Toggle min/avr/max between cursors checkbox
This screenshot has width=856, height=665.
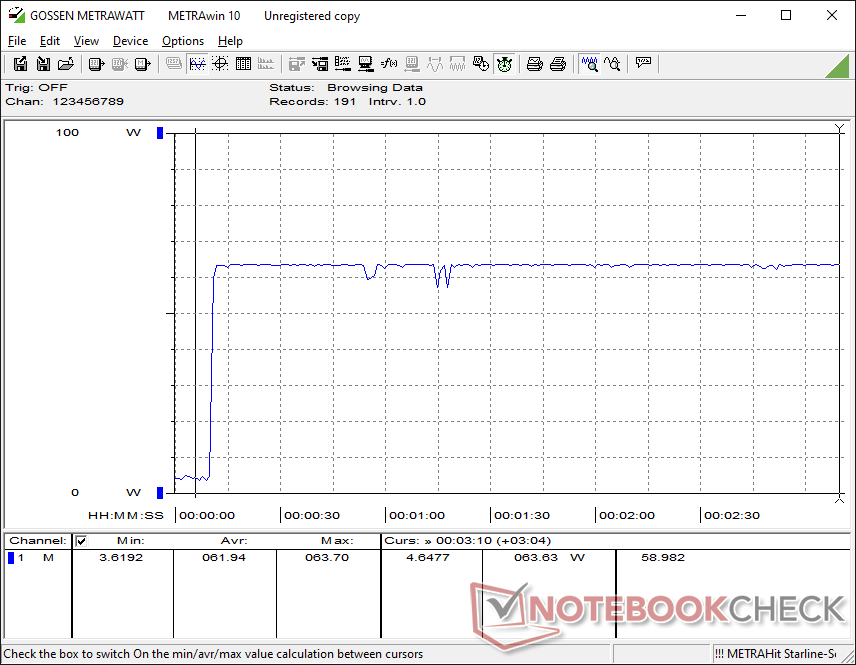tap(82, 541)
